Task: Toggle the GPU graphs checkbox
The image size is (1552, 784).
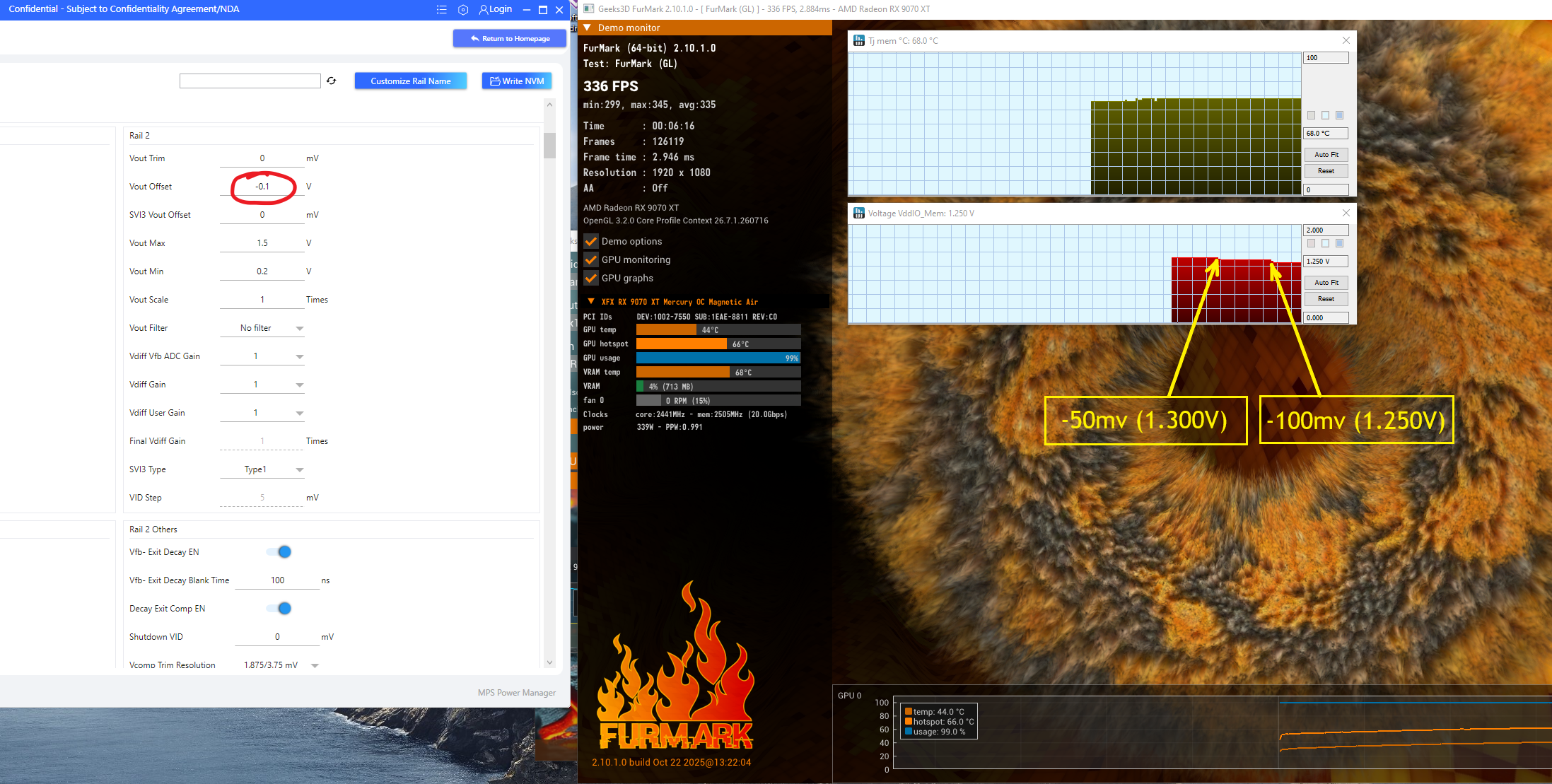Action: [x=591, y=279]
